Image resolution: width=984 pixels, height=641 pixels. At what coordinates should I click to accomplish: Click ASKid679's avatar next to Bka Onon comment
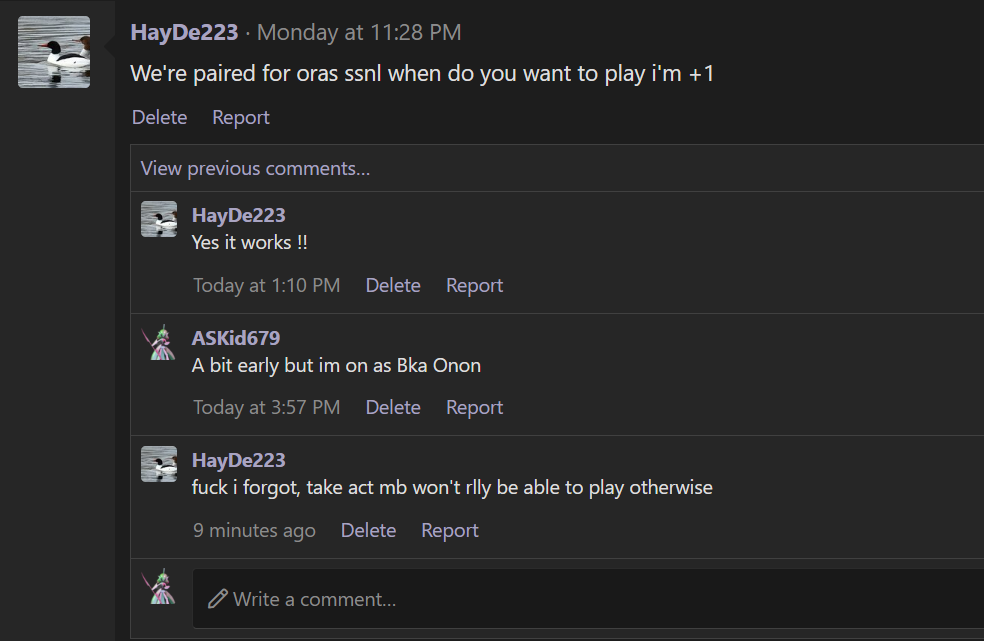coord(159,342)
